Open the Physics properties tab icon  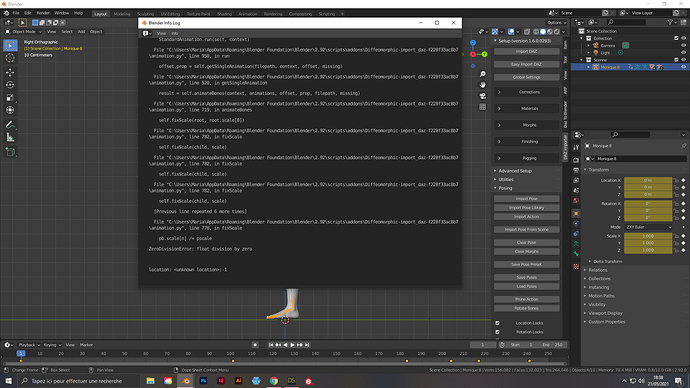pyautogui.click(x=576, y=223)
